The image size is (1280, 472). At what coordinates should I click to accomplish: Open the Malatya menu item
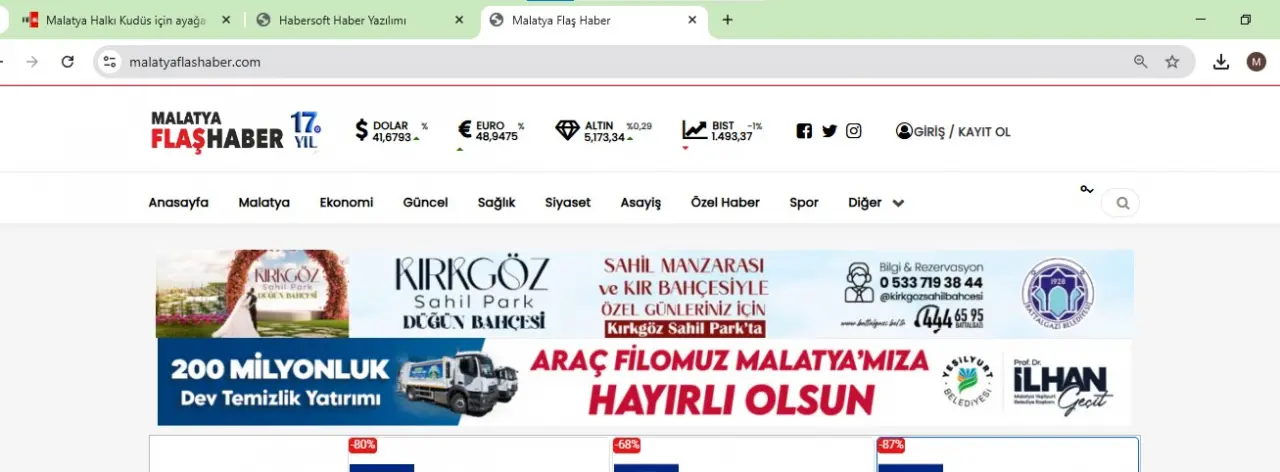tap(264, 203)
